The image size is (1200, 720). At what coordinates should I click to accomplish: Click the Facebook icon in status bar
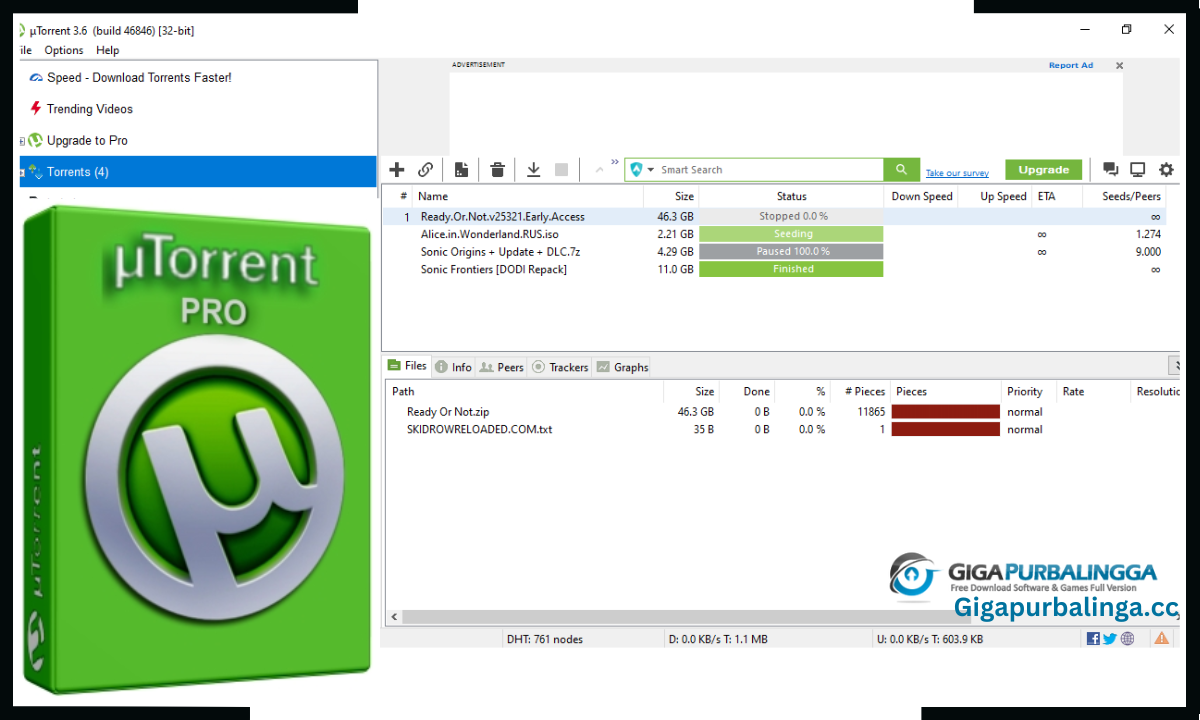coord(1093,638)
